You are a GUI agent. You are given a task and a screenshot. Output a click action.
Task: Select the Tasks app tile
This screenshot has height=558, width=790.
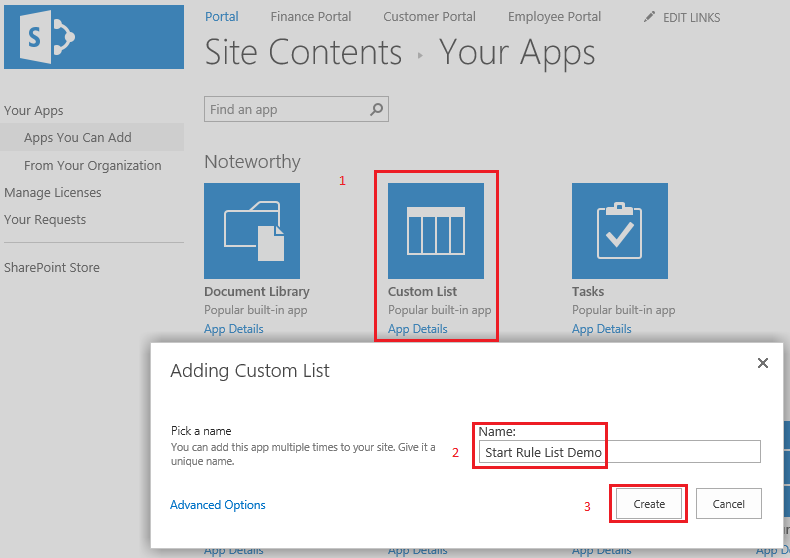point(619,231)
